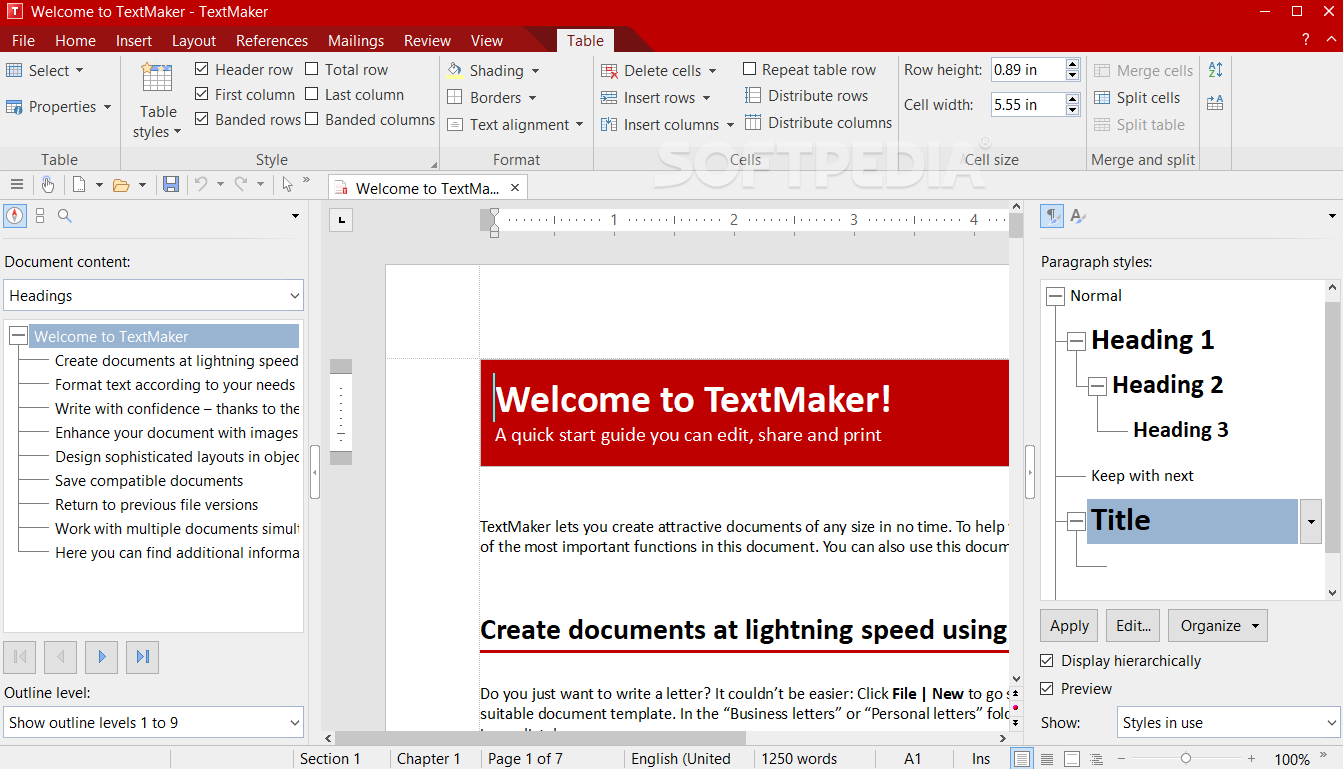Switch sidebar to page thumbnails view
This screenshot has width=1343, height=769.
pos(40,215)
